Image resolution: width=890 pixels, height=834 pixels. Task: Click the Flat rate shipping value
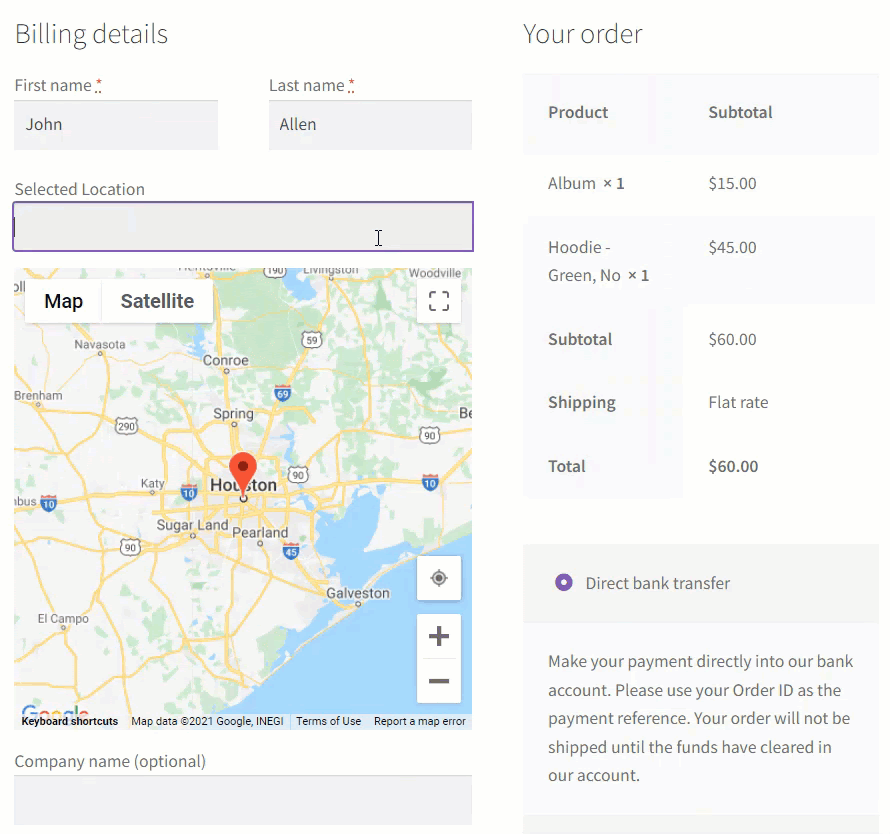click(x=738, y=402)
